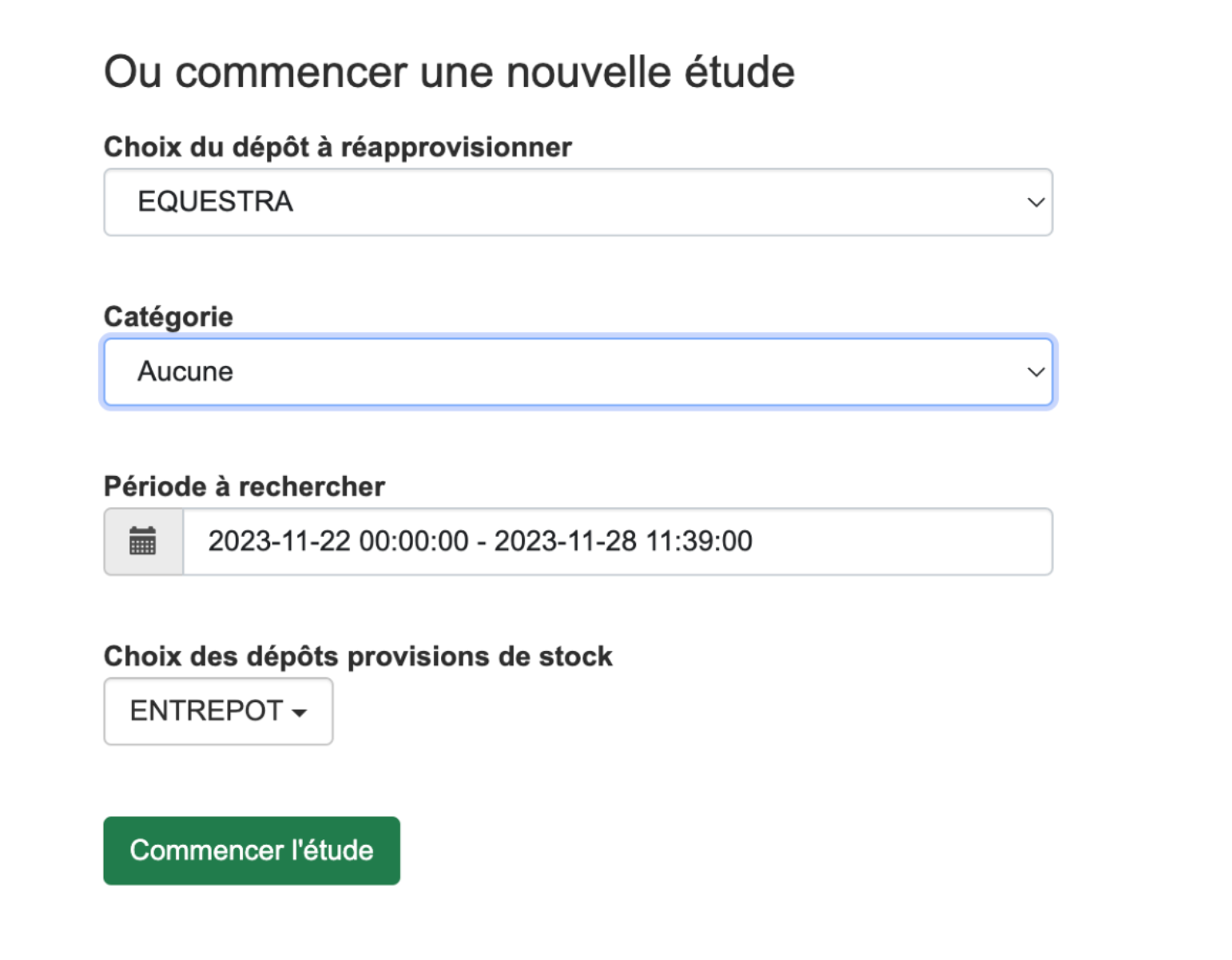The width and height of the screenshot is (1232, 960).
Task: Click the caret triangle next to ENTREPOT
Action: [x=300, y=713]
